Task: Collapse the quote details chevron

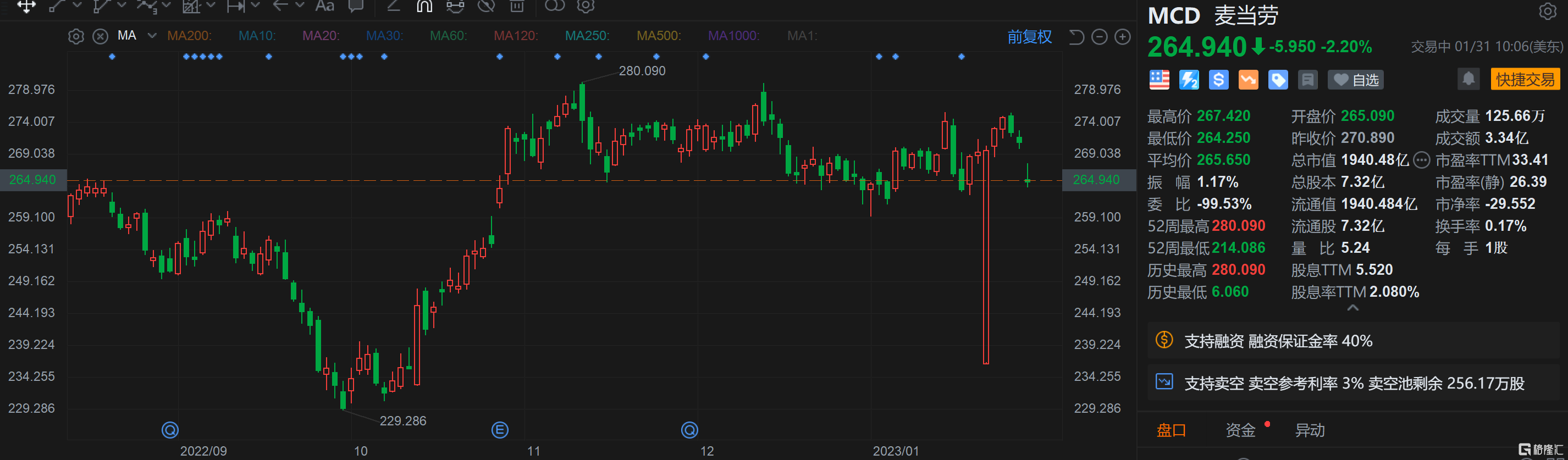Action: click(1352, 308)
